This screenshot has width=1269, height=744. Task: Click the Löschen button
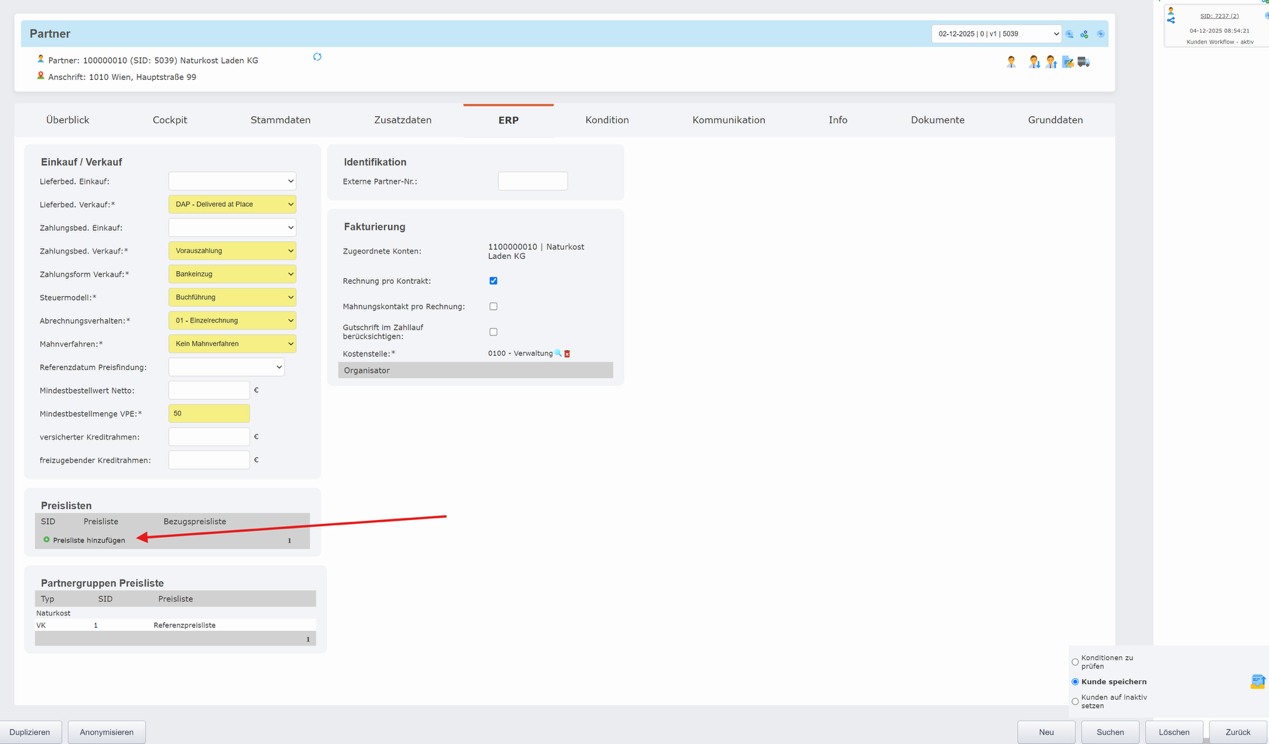click(x=1173, y=732)
